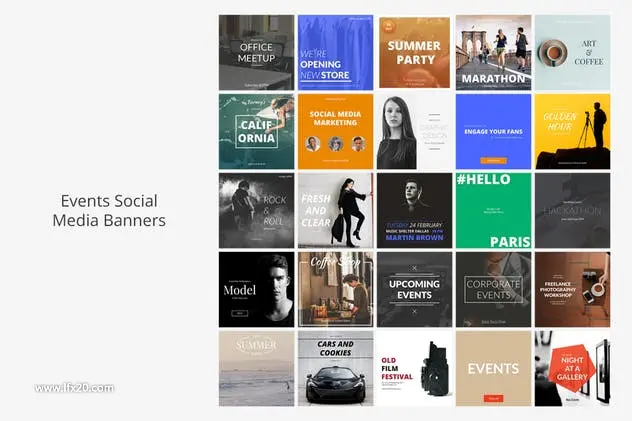Click the Fresh and Clear banner

(x=335, y=210)
